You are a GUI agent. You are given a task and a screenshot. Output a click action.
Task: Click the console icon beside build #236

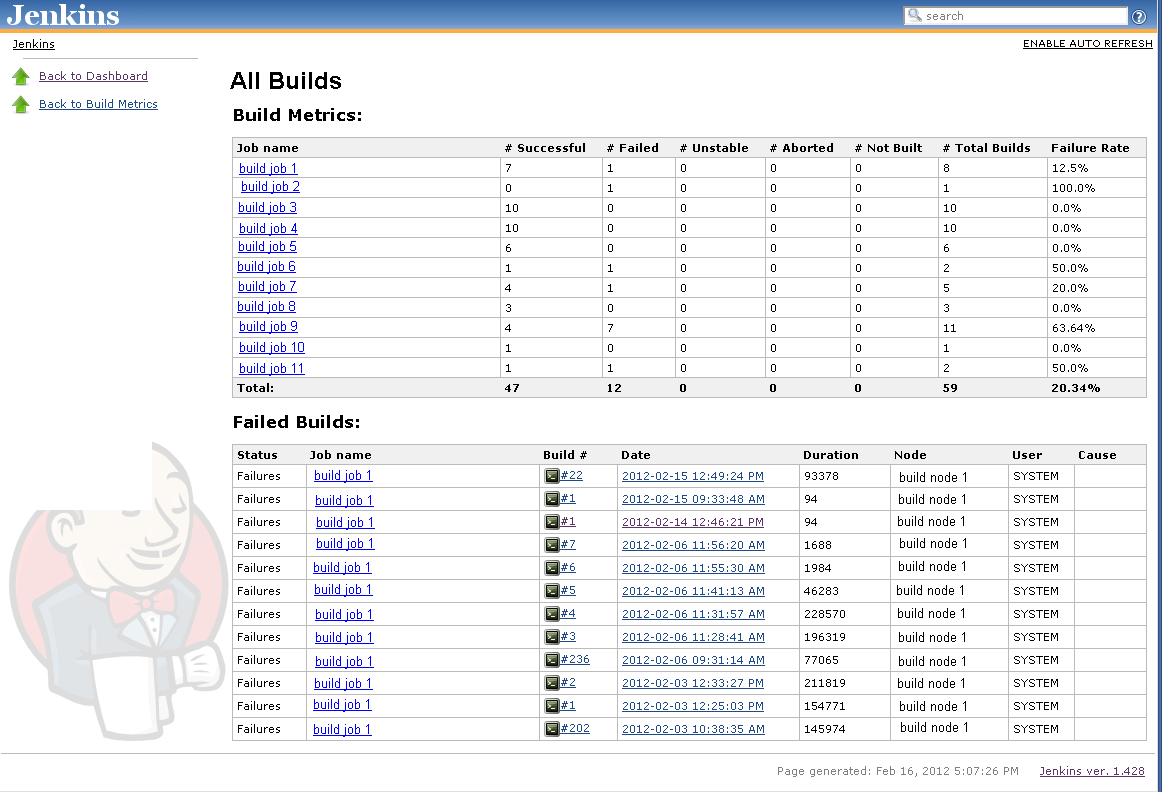(552, 659)
